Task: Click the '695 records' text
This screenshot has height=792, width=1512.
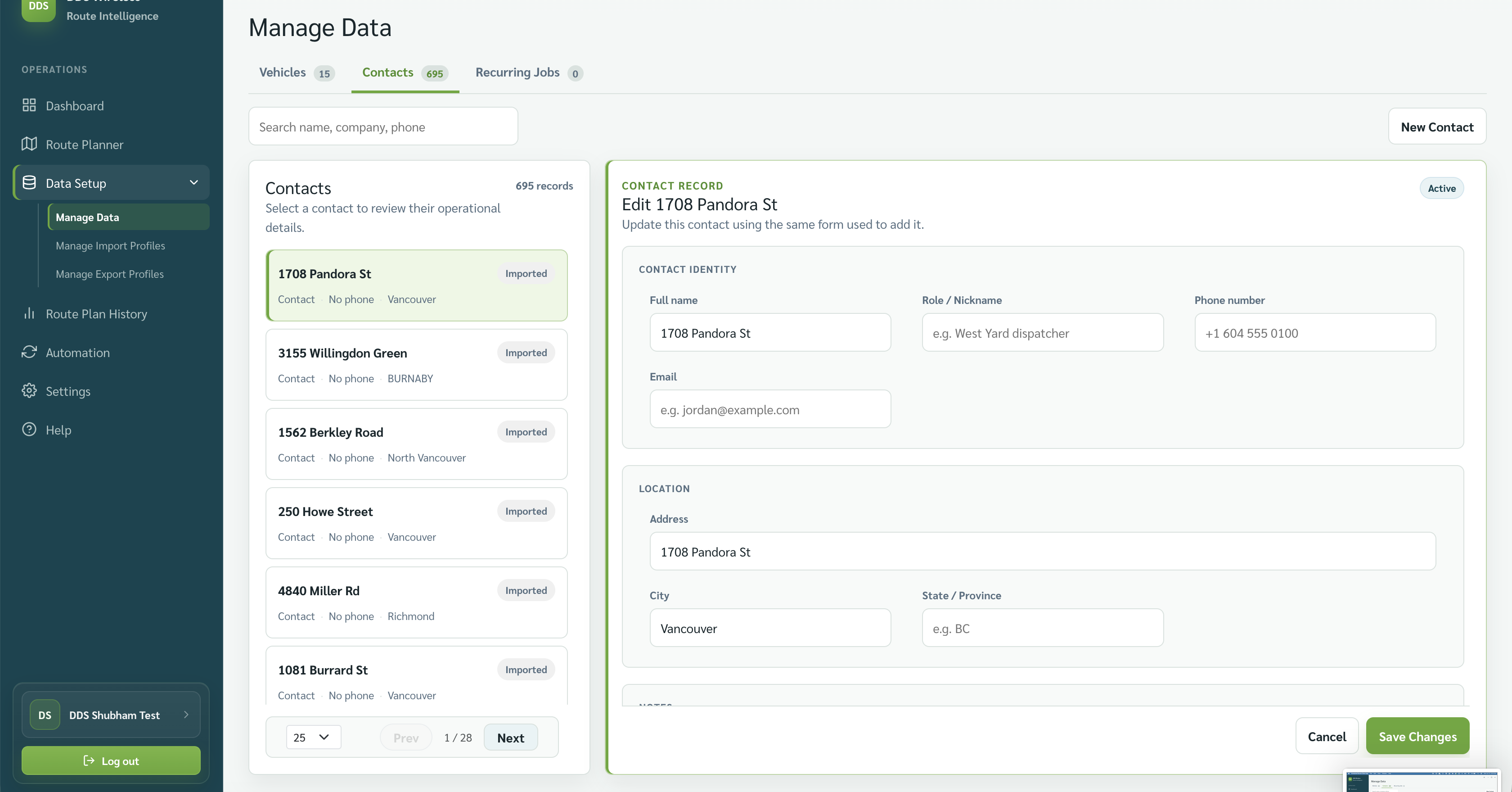Action: [544, 186]
